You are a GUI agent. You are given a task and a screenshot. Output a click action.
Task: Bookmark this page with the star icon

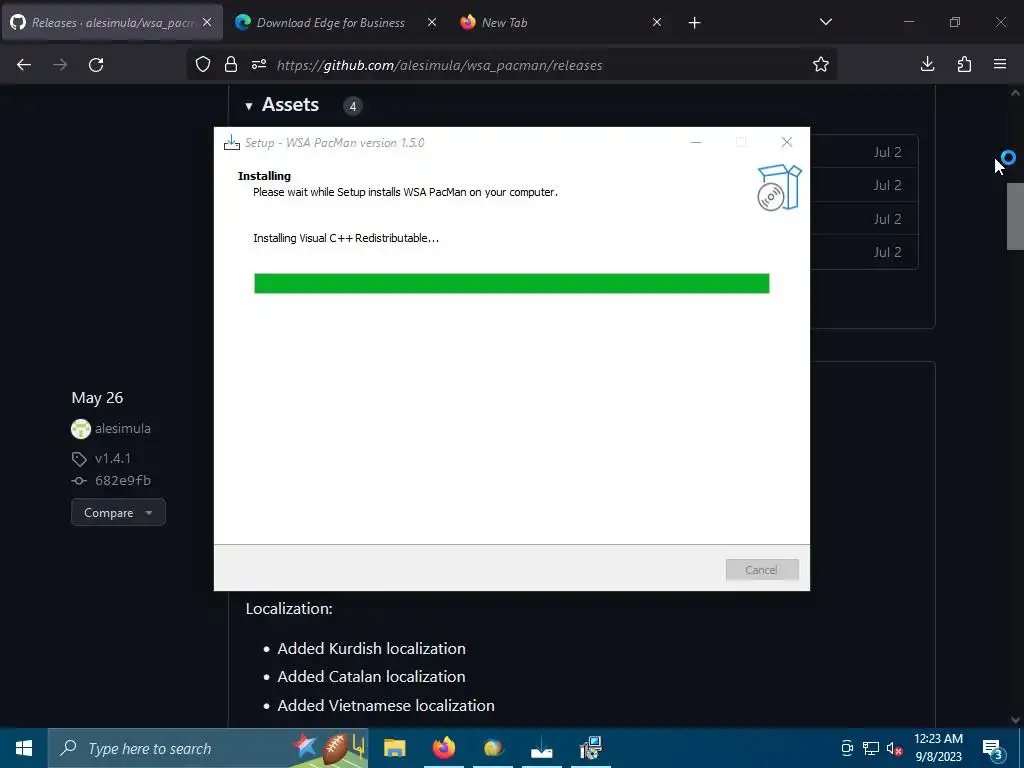(821, 65)
